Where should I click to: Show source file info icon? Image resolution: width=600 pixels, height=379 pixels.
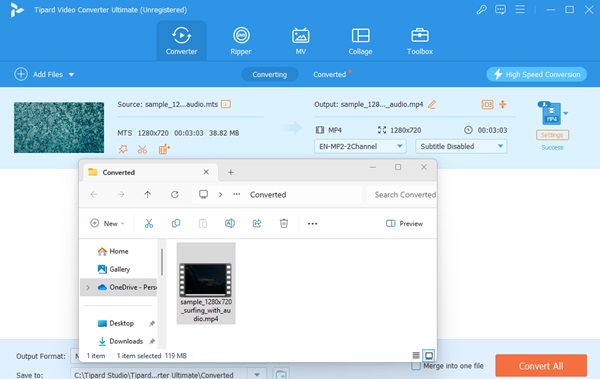(x=226, y=104)
